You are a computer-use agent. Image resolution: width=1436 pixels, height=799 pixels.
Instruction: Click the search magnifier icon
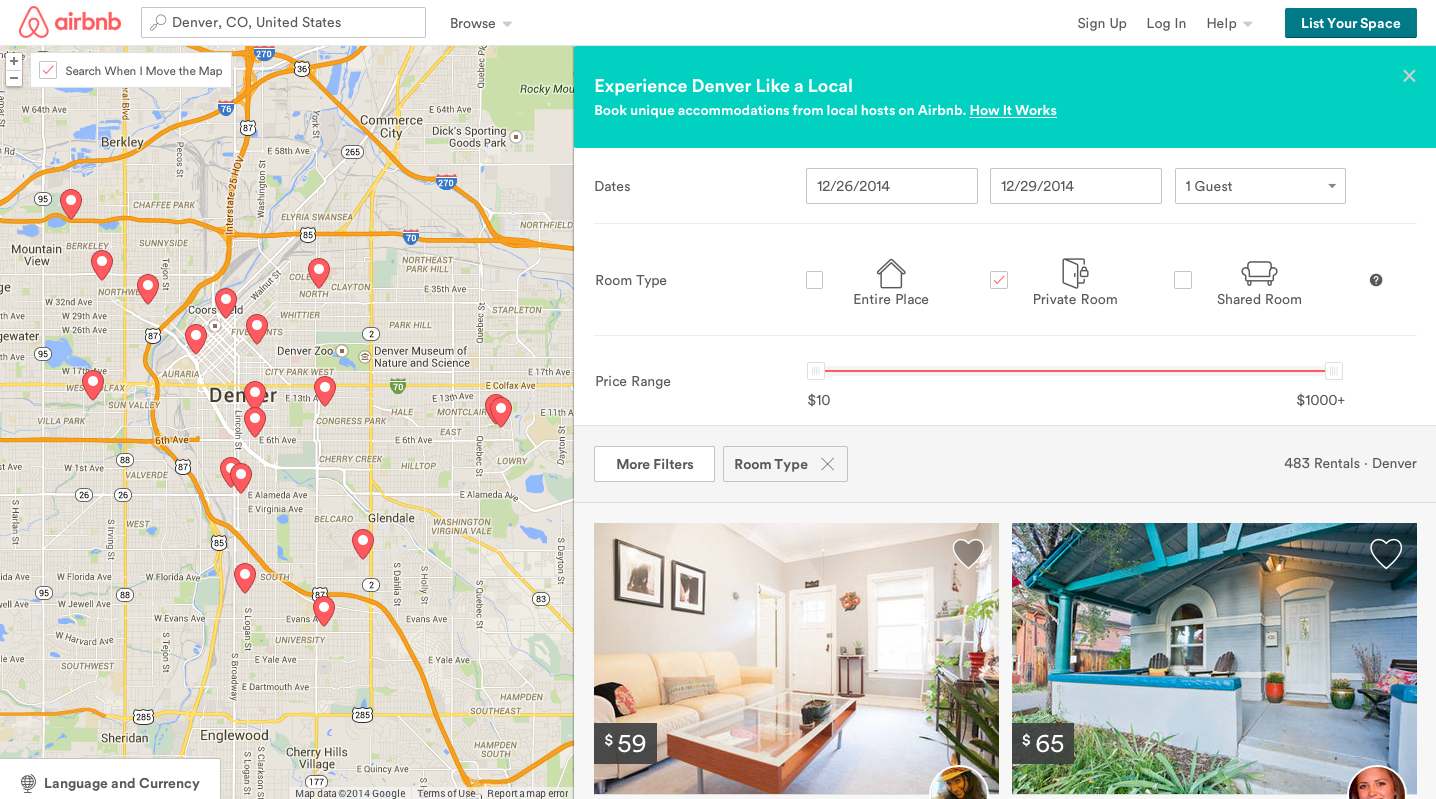[158, 23]
